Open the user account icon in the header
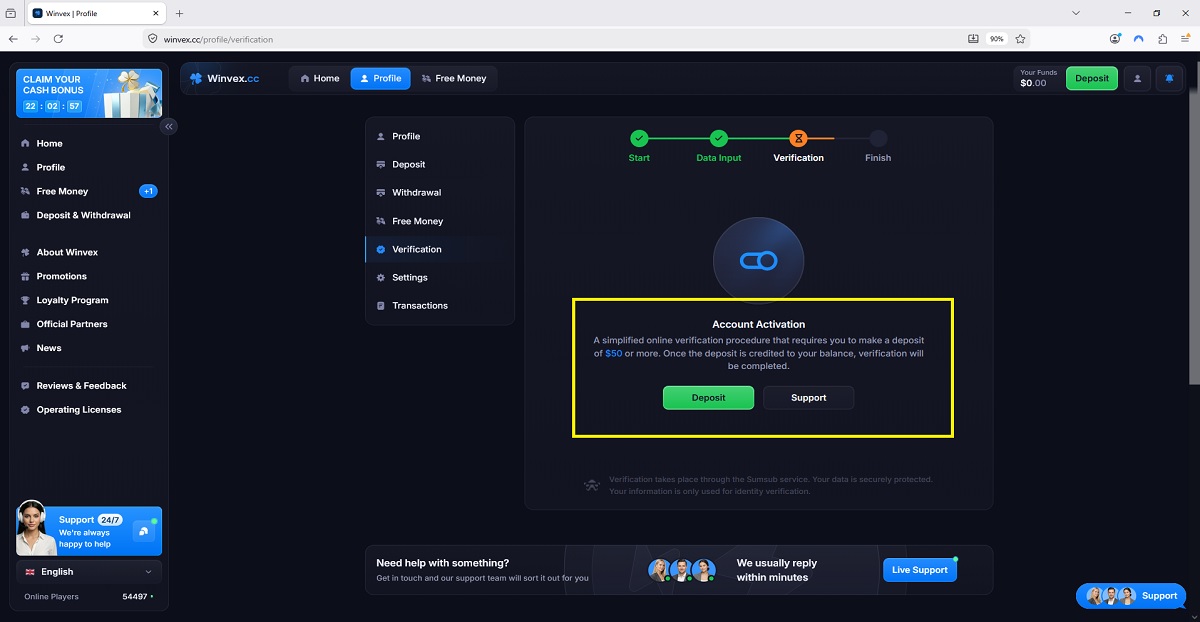 (x=1137, y=79)
